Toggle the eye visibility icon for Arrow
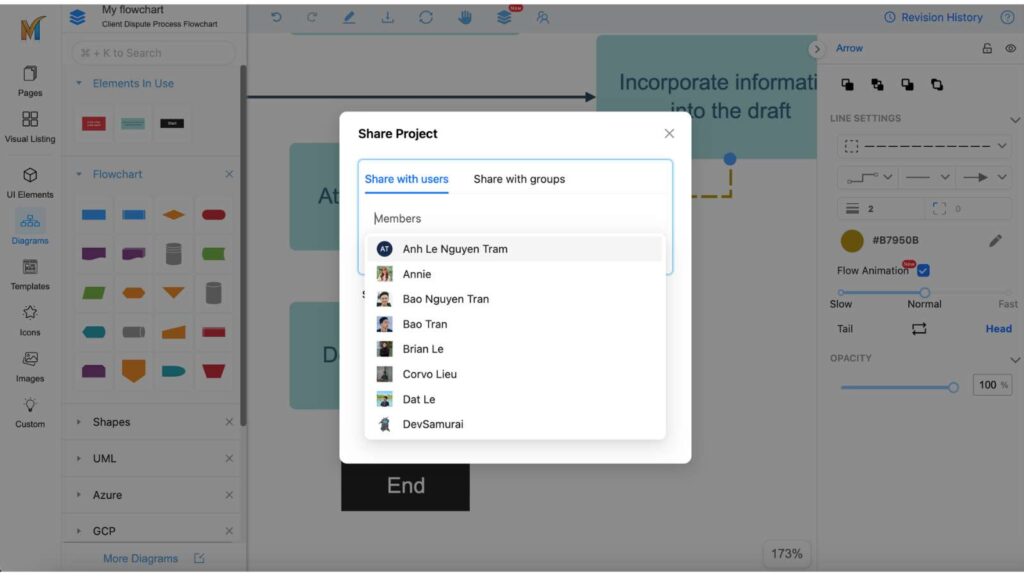Image resolution: width=1024 pixels, height=576 pixels. pyautogui.click(x=1010, y=48)
